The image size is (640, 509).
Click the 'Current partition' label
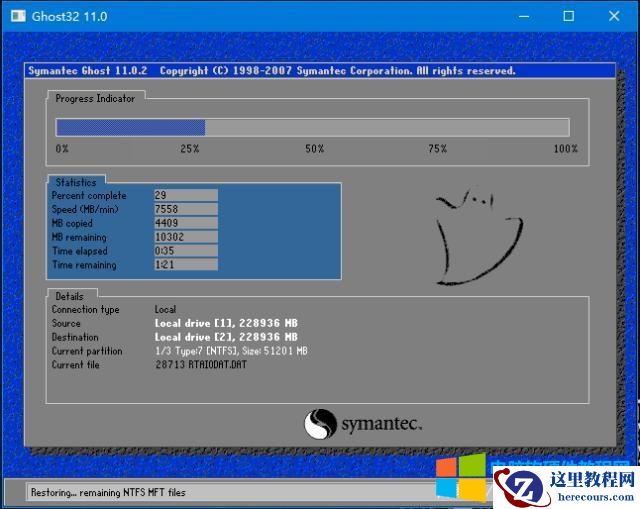coord(87,351)
